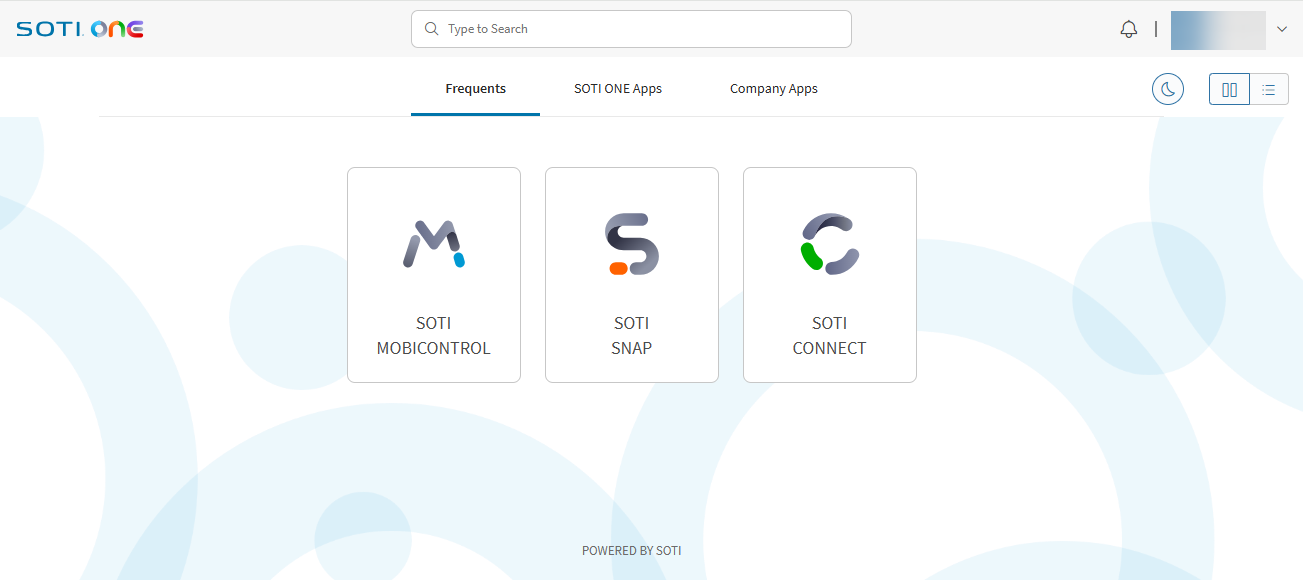
Task: Click the SOTI CONNECT label text
Action: pyautogui.click(x=830, y=336)
